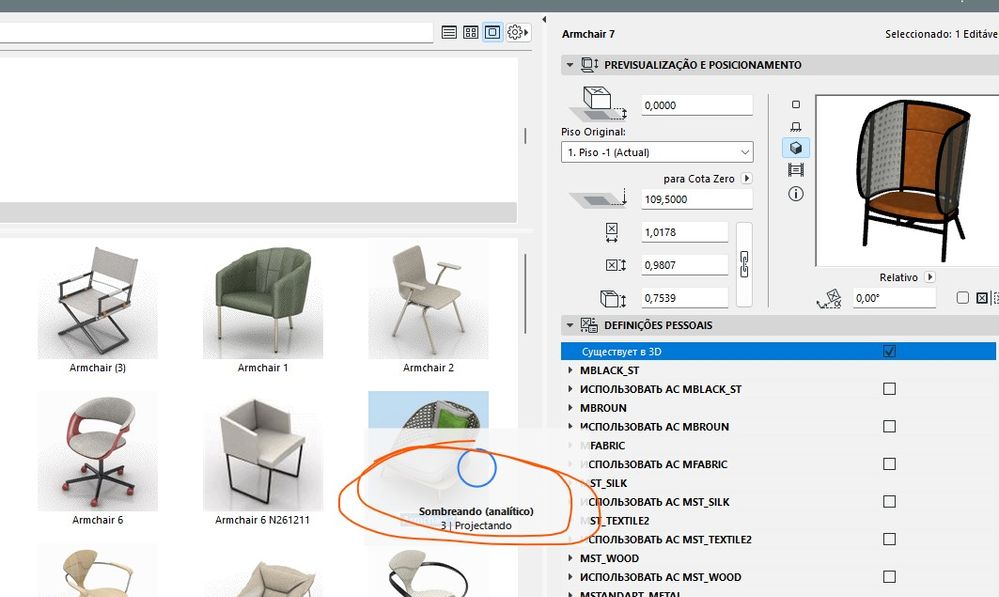
Task: Edit the 109,5000 elevation value field
Action: [697, 198]
